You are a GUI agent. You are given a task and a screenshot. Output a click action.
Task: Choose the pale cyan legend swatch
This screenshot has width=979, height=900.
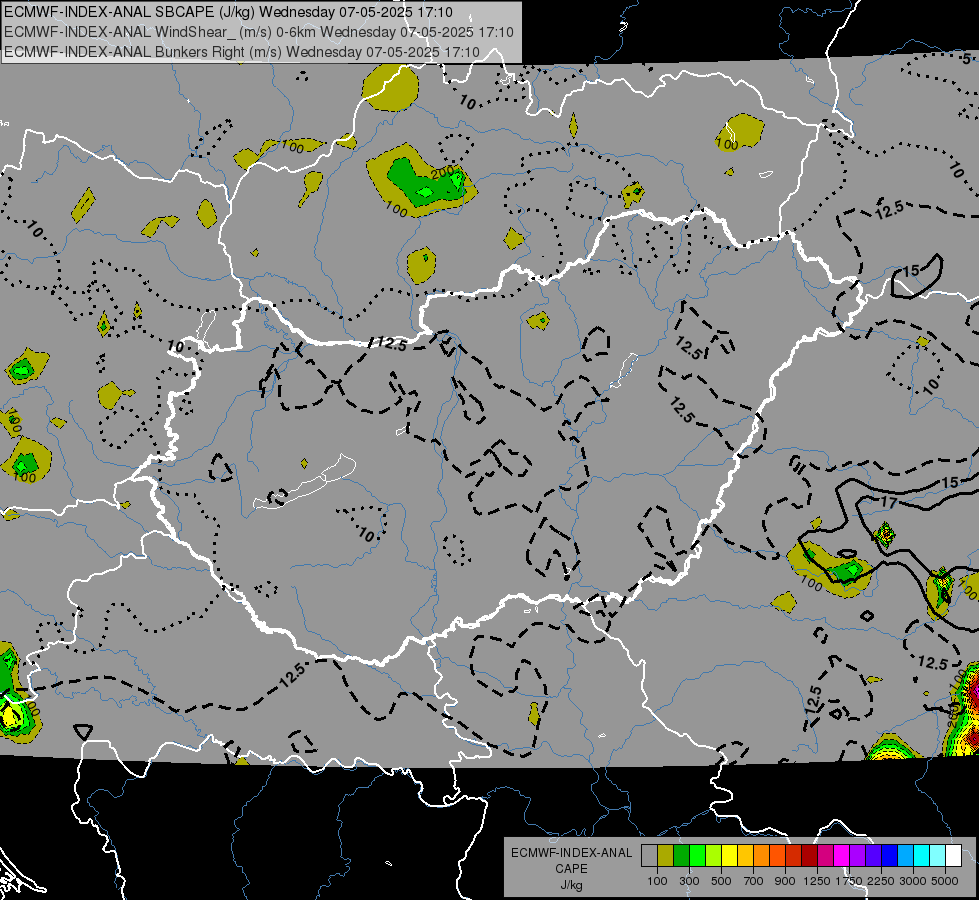pyautogui.click(x=938, y=856)
